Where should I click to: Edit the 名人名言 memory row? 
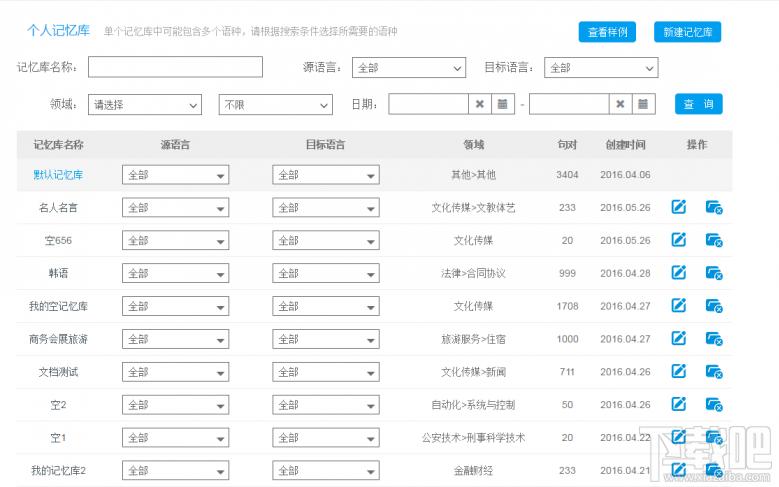click(x=679, y=207)
